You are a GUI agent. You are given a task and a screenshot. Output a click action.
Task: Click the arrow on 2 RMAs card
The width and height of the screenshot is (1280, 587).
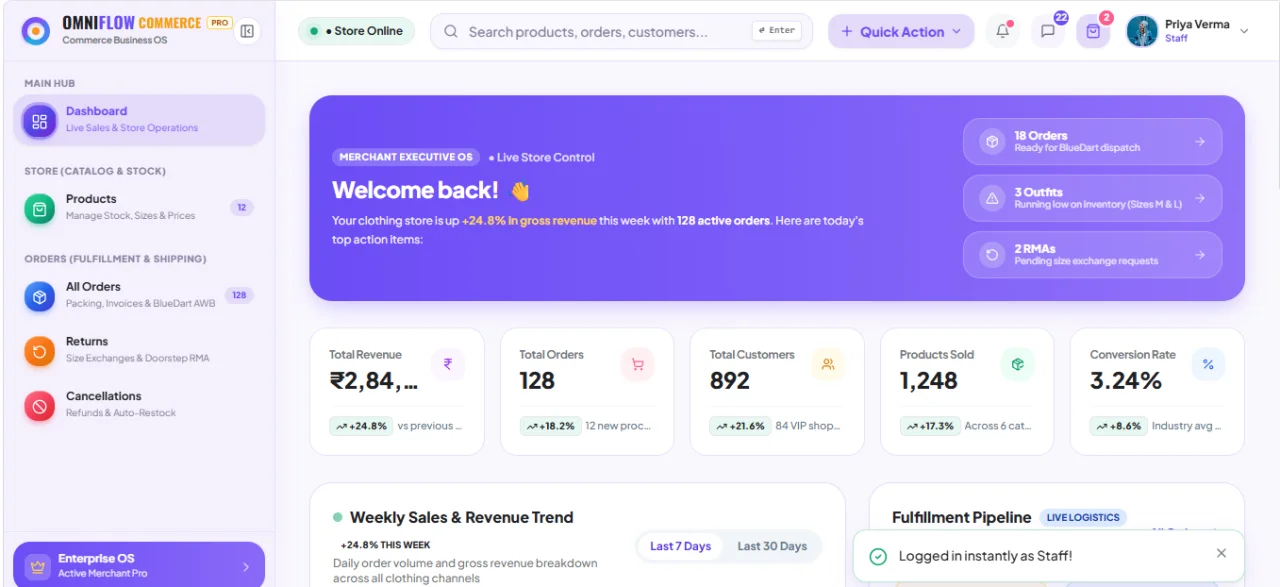(1200, 255)
